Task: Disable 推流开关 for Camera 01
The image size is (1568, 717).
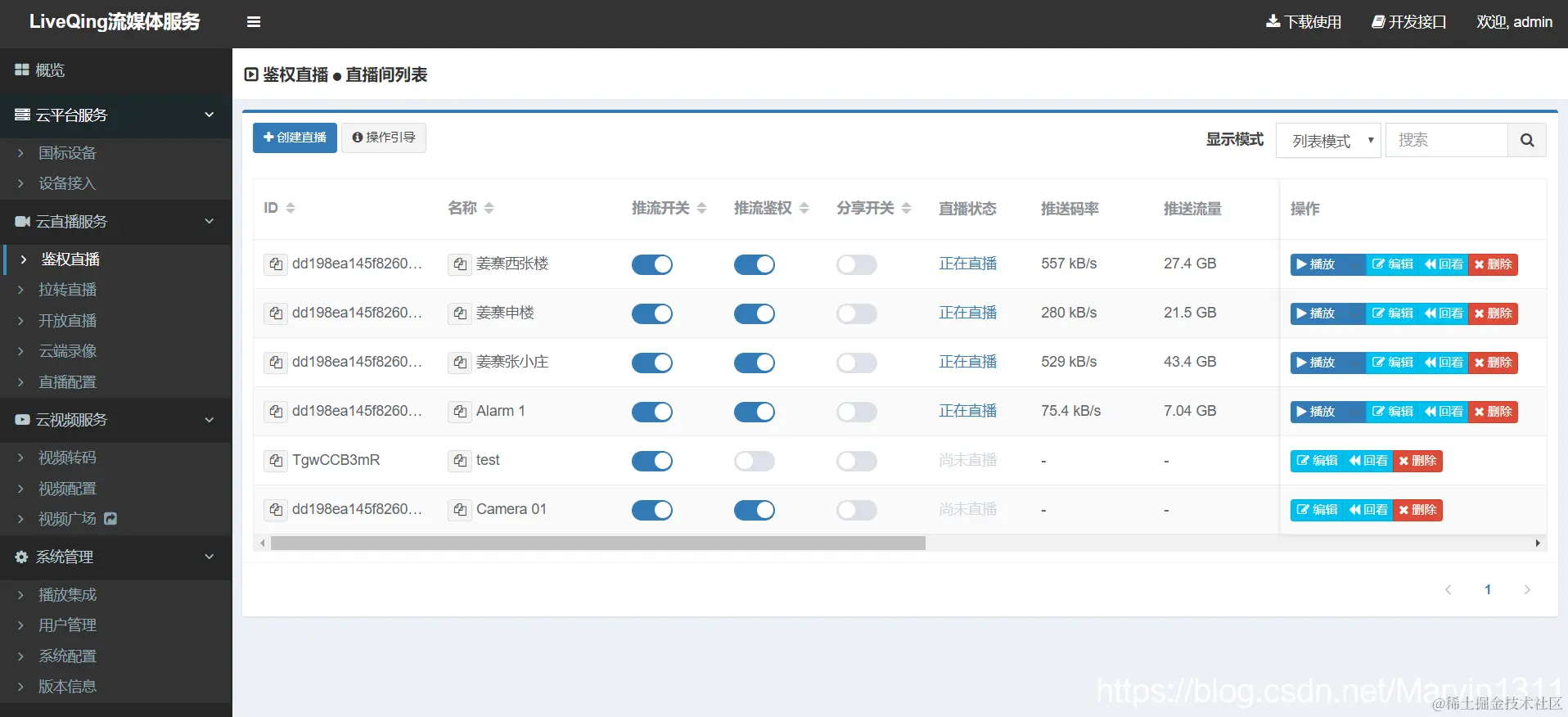Action: pyautogui.click(x=652, y=510)
